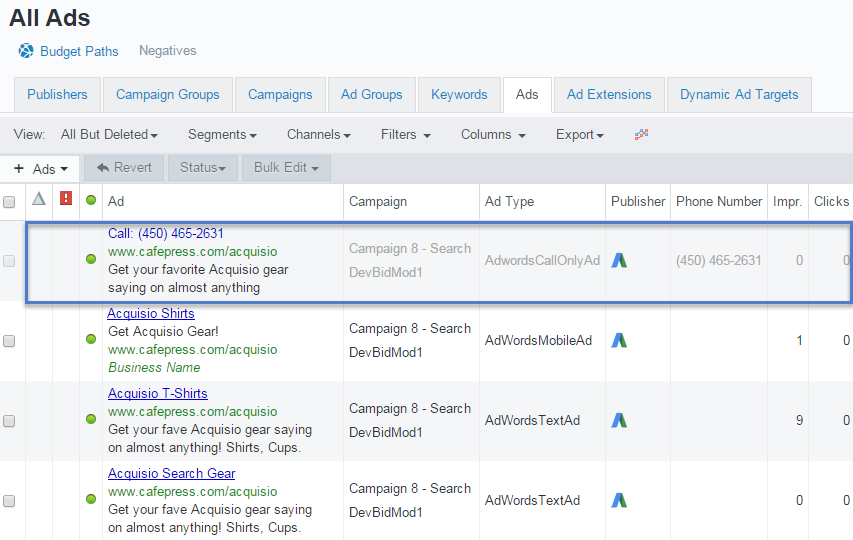Click the AdwordsCallOnlyAd ad type cell
Image resolution: width=853 pixels, height=540 pixels.
click(542, 260)
